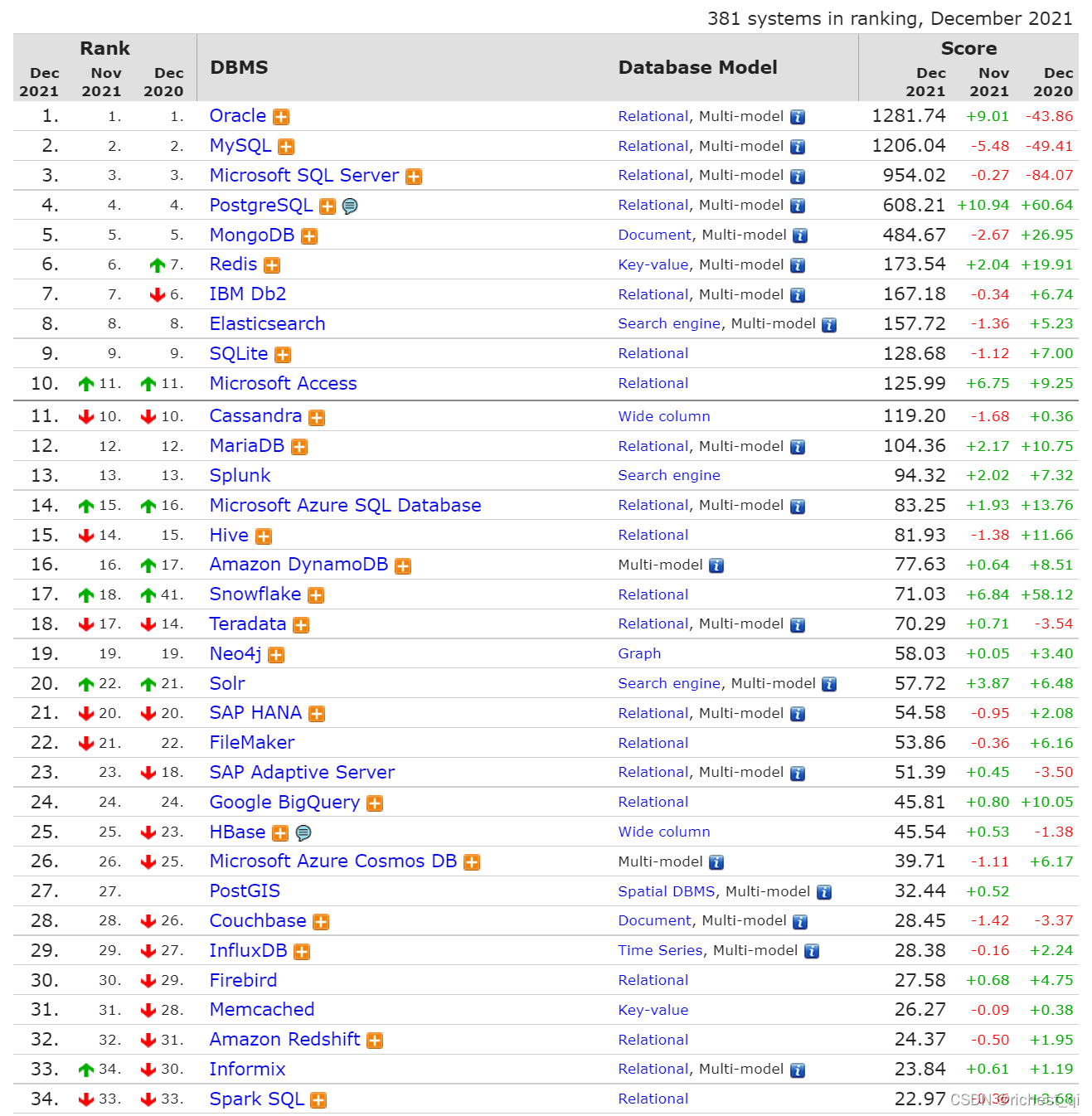
Task: Click the Multi-model info icon in MongoDB row
Action: point(800,235)
